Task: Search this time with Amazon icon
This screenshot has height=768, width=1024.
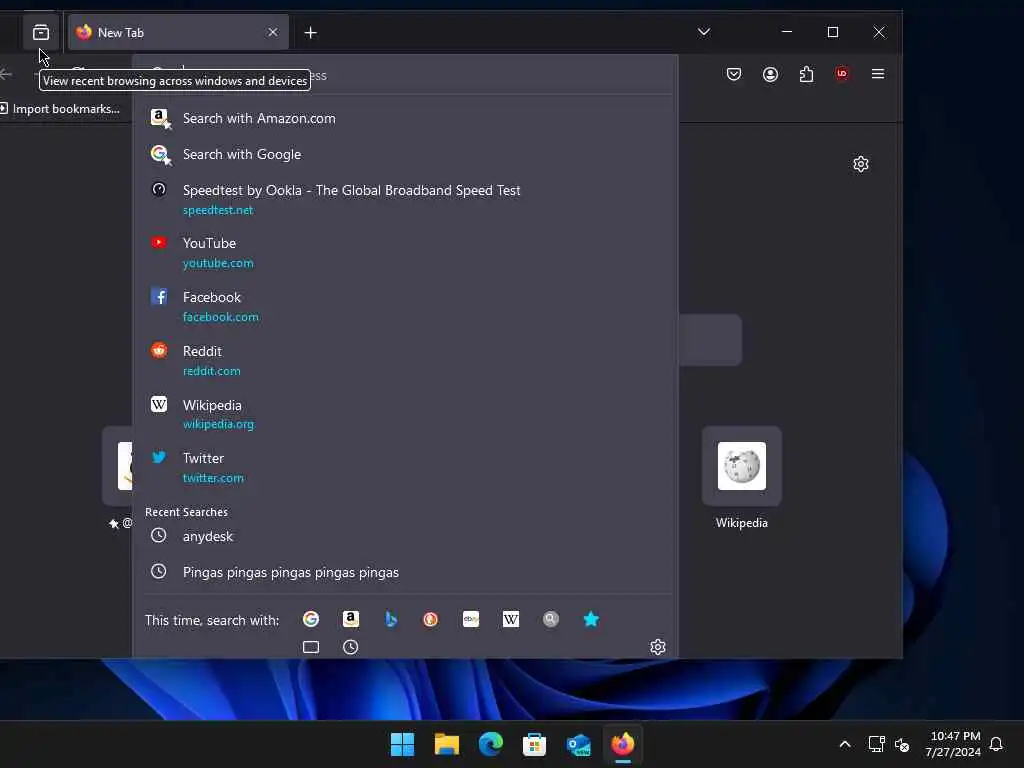Action: [x=351, y=619]
